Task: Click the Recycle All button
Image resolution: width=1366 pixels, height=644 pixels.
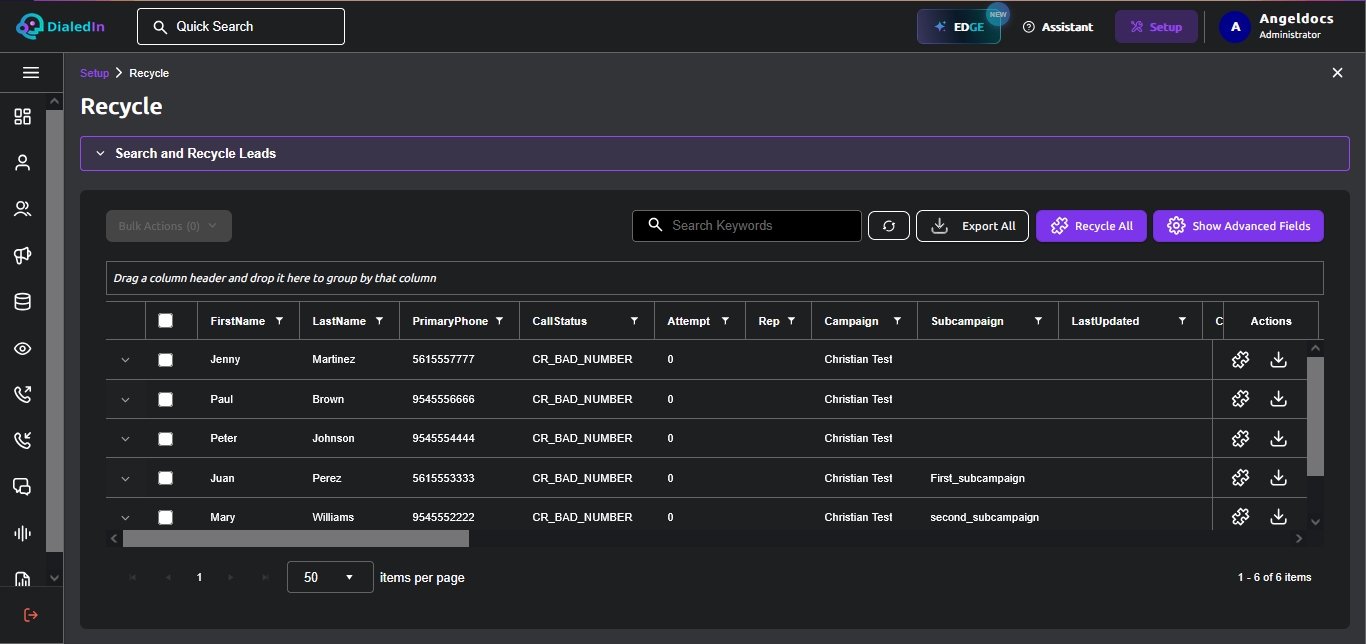Action: pyautogui.click(x=1091, y=226)
